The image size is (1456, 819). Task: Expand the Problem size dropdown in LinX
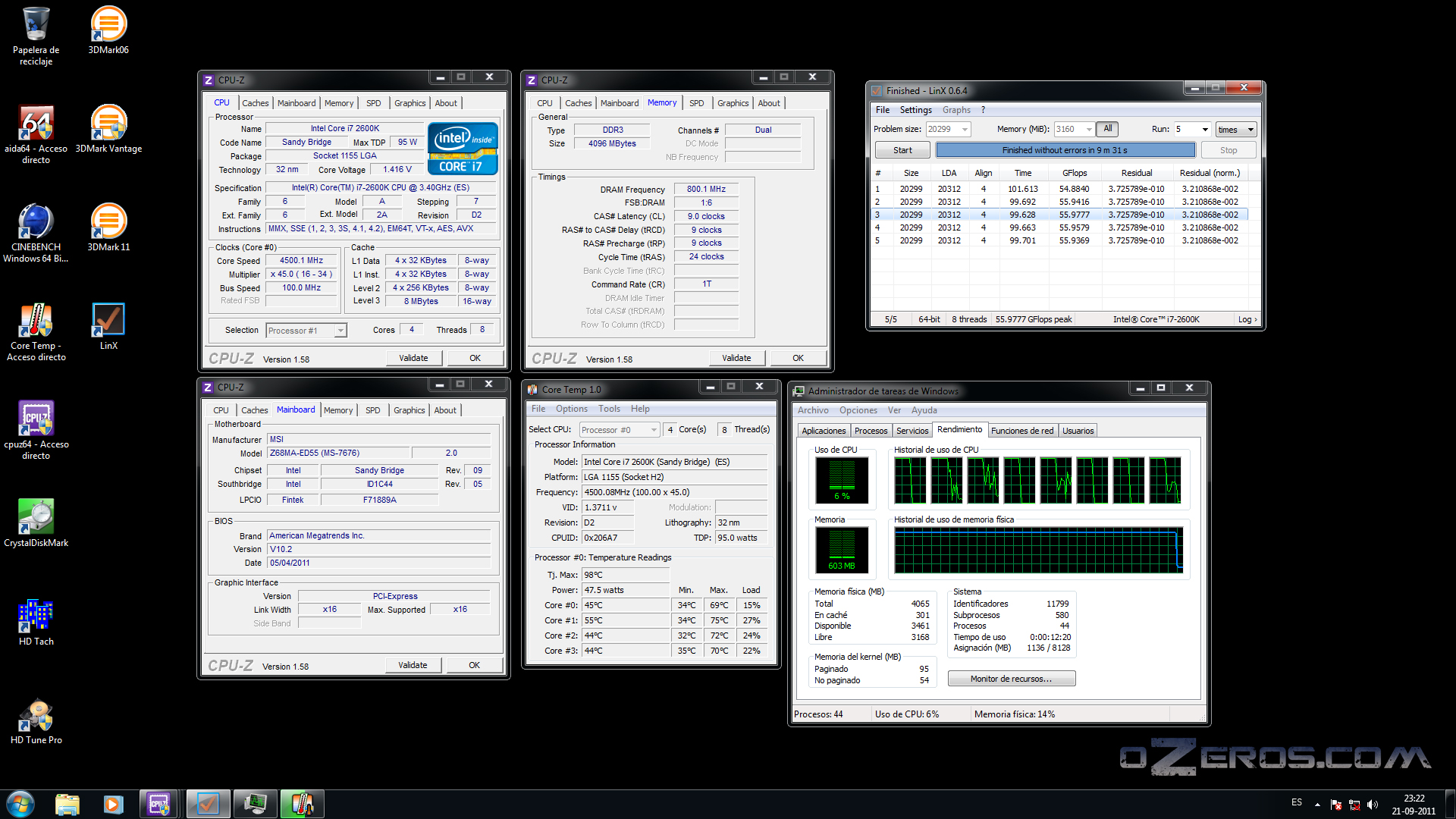tap(965, 130)
